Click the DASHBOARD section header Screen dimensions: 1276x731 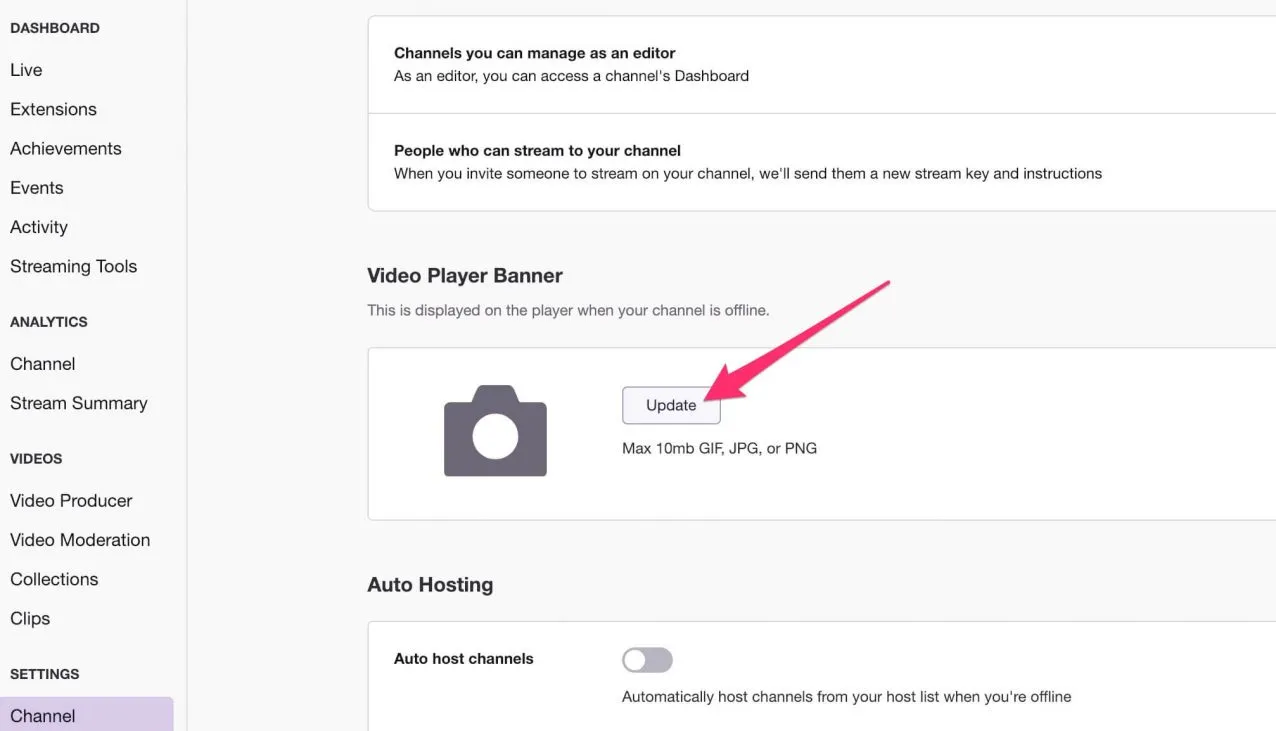click(x=55, y=28)
